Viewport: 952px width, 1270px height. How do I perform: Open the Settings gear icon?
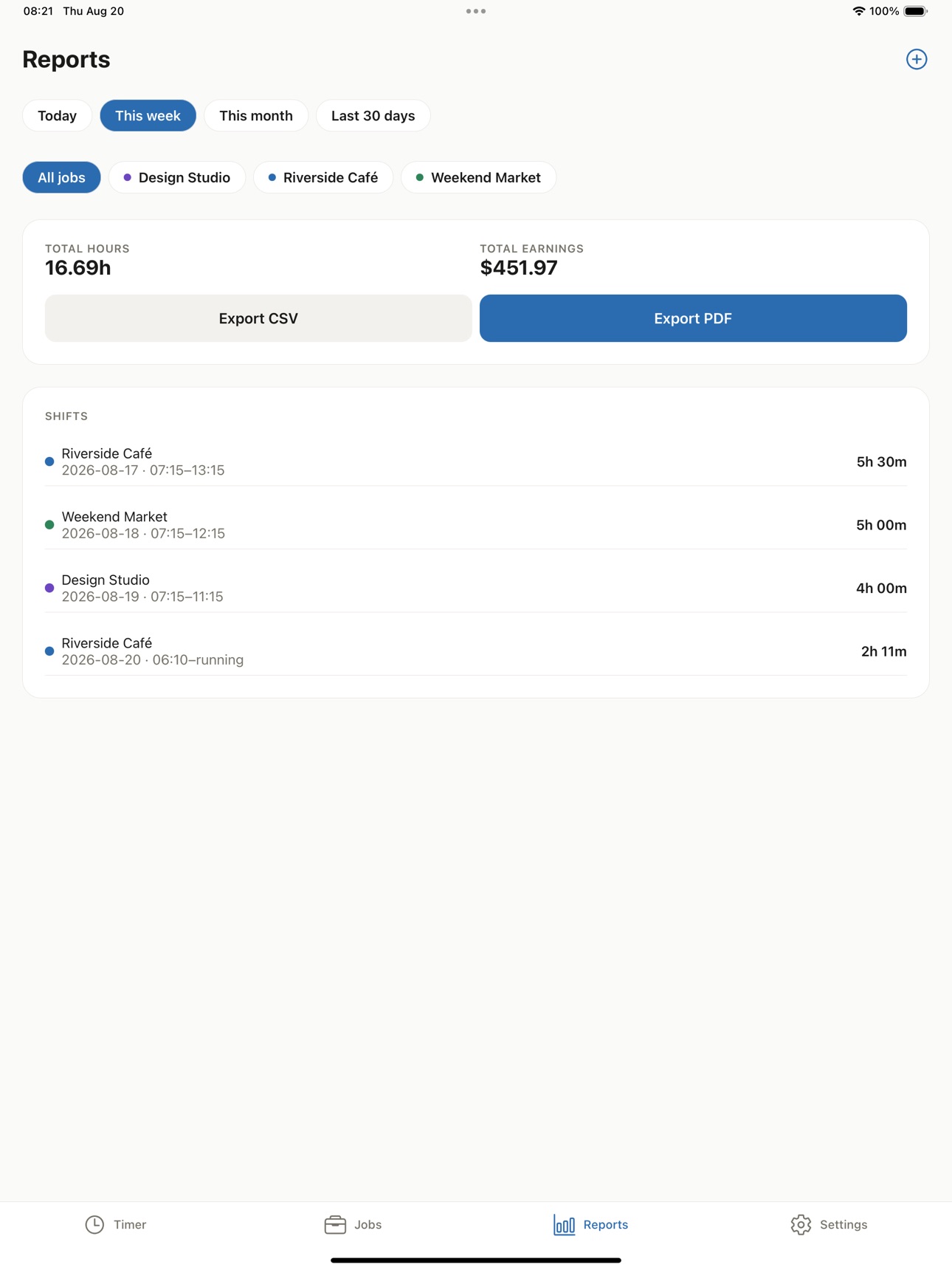[801, 1224]
